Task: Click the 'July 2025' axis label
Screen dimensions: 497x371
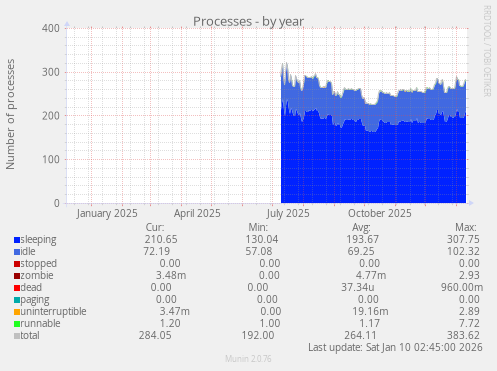Action: 288,213
